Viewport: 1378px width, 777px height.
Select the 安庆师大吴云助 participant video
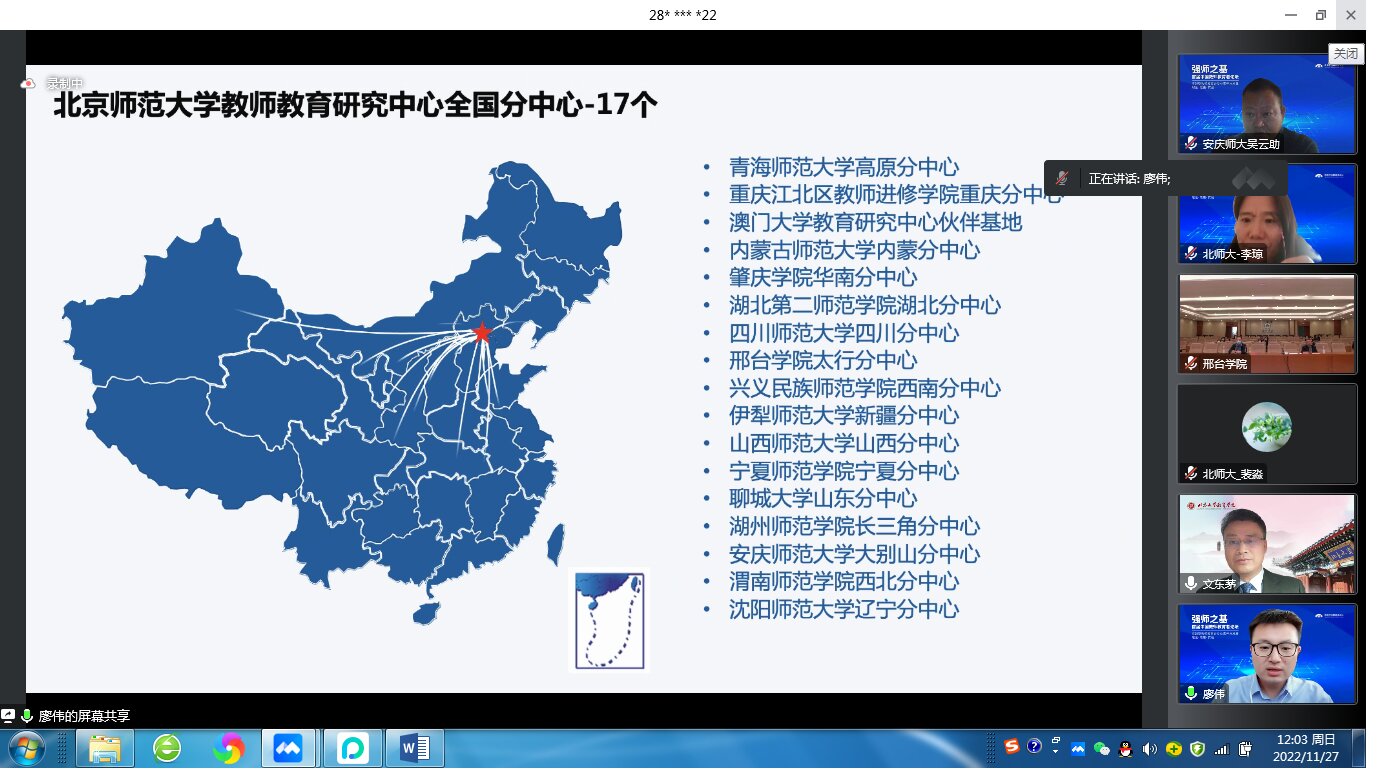tap(1267, 104)
